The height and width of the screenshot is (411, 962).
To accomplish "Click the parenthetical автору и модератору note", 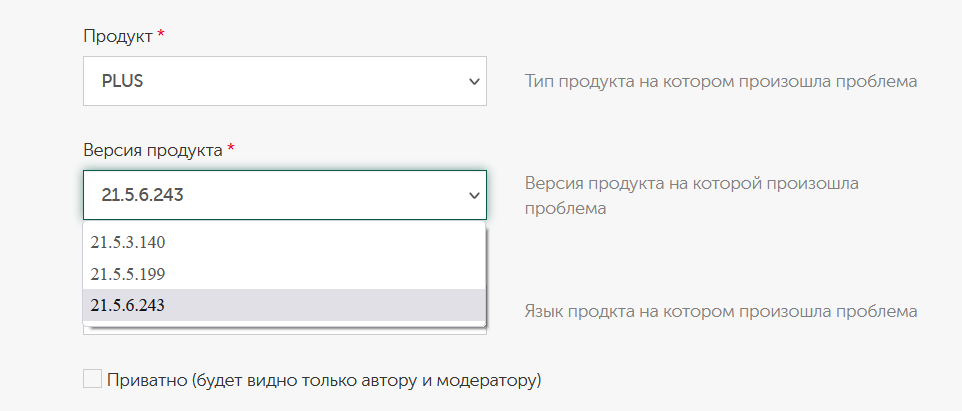I will click(x=366, y=380).
